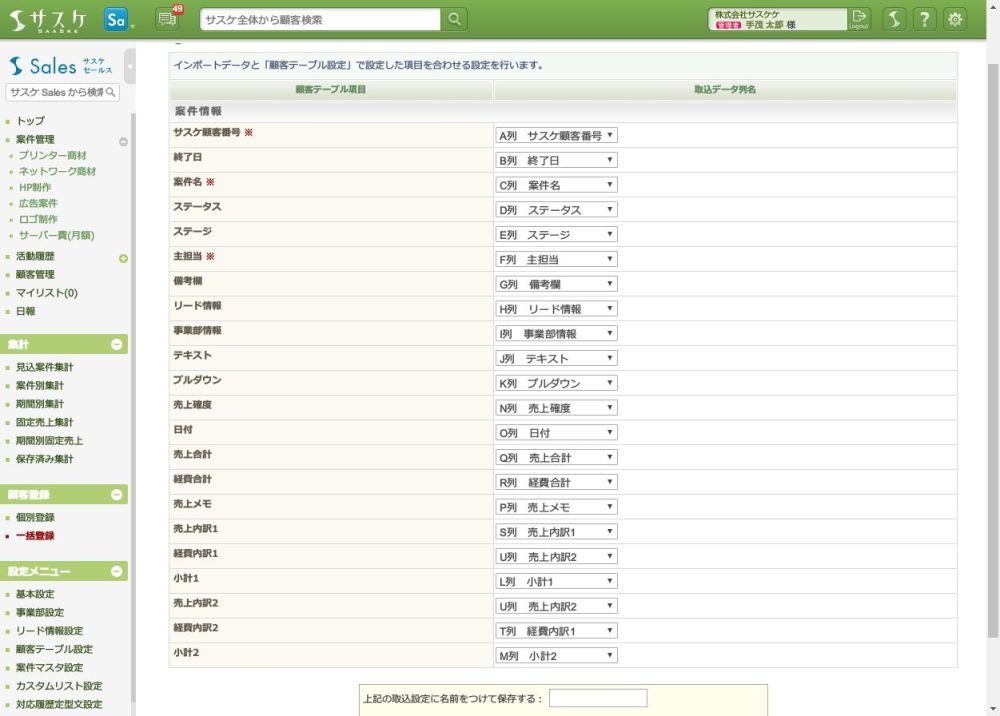Open 見込案件集計 in the sidebar

[x=44, y=367]
